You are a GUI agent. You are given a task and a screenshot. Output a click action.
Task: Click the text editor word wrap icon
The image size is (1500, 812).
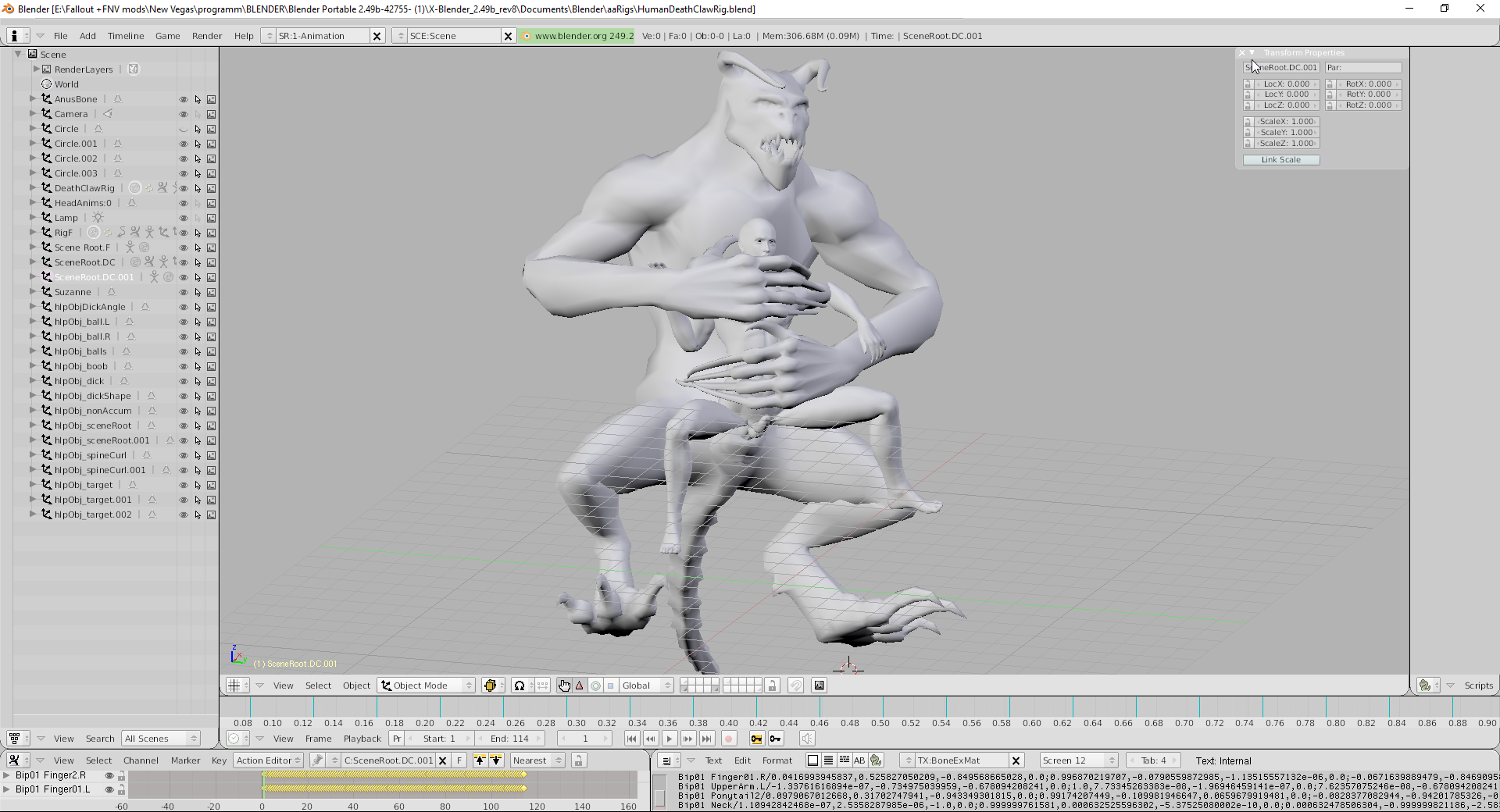pos(845,760)
